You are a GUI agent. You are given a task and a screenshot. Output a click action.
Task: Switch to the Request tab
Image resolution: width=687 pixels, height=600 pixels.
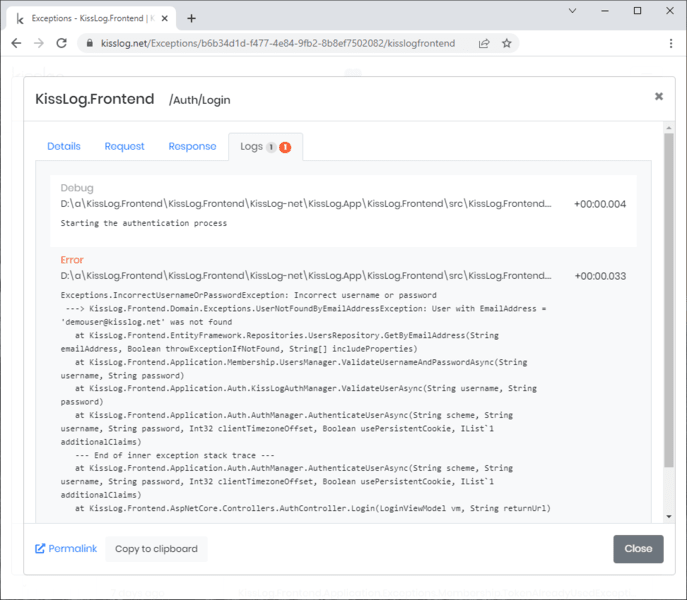[x=124, y=146]
